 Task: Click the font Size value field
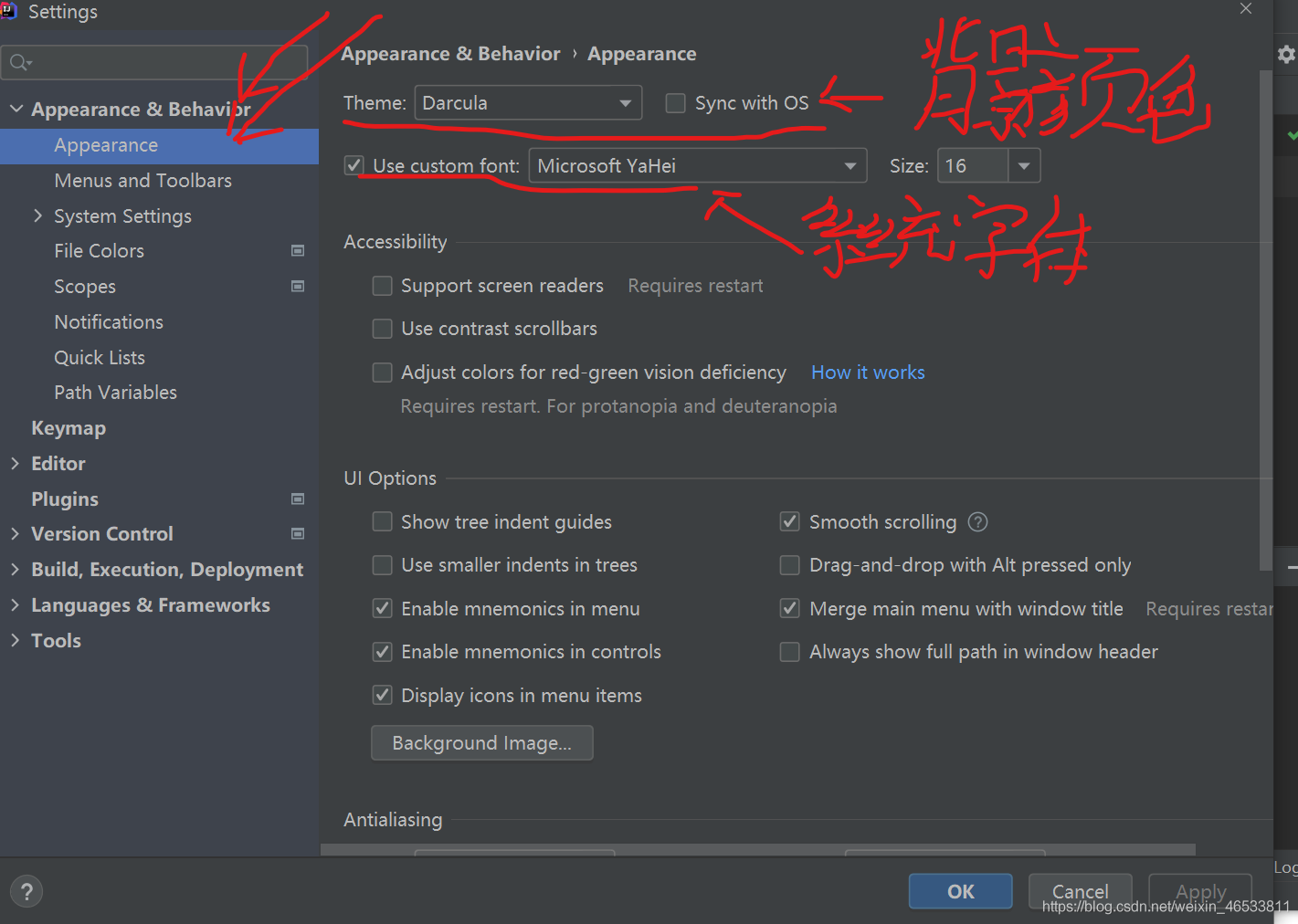(973, 166)
